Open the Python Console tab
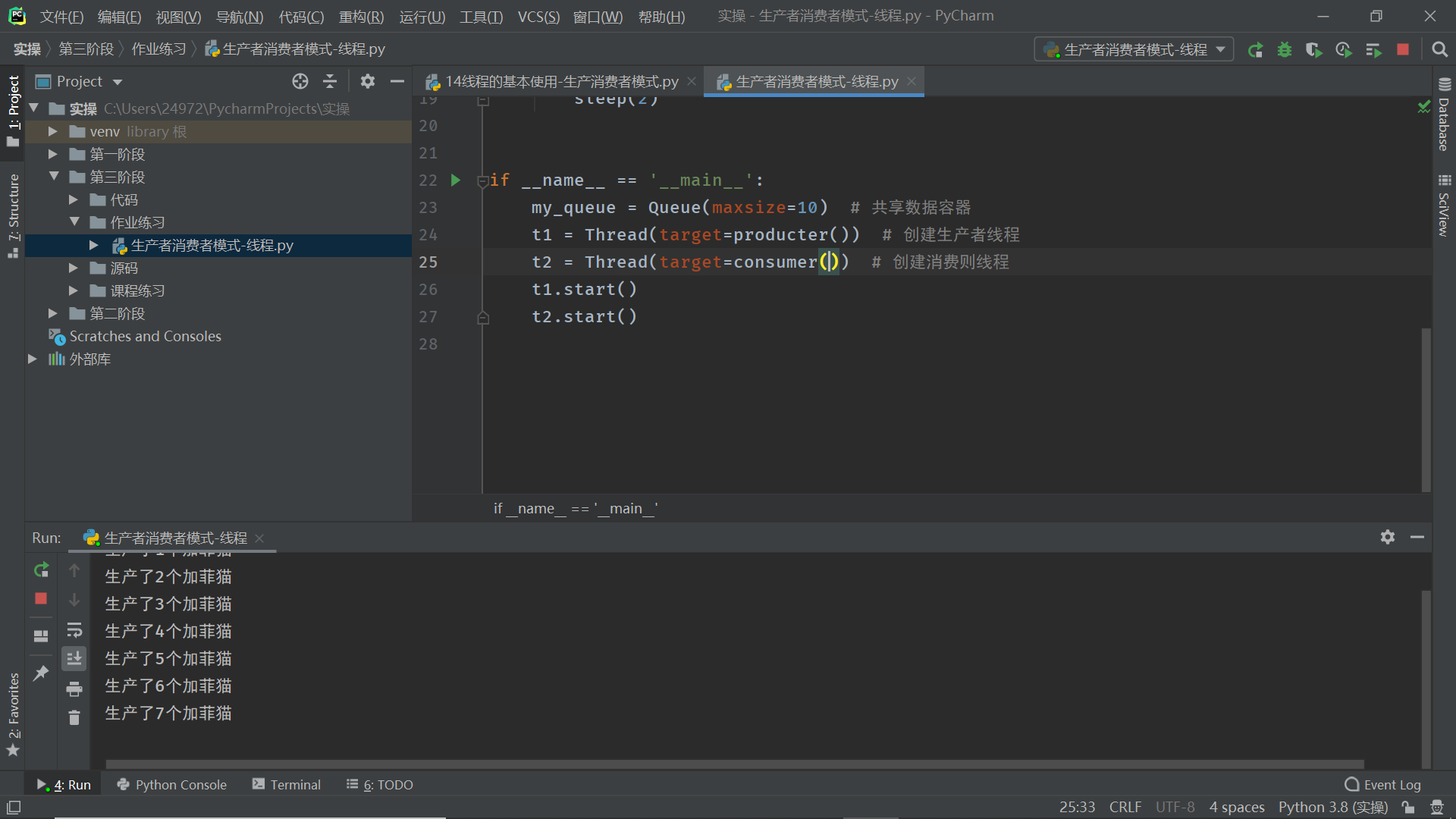The height and width of the screenshot is (819, 1456). pyautogui.click(x=172, y=785)
